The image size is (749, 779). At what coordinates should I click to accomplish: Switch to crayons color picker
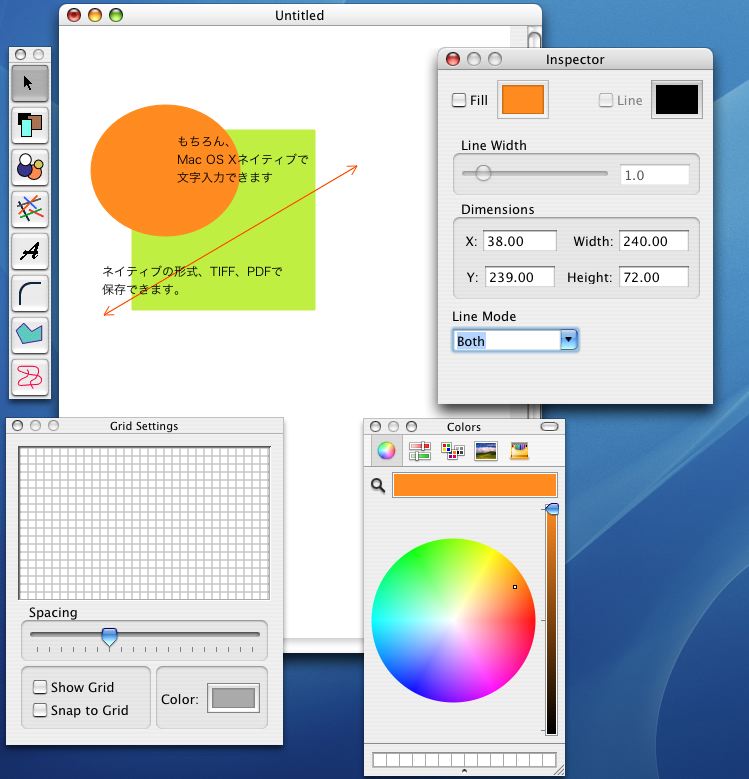(x=519, y=451)
